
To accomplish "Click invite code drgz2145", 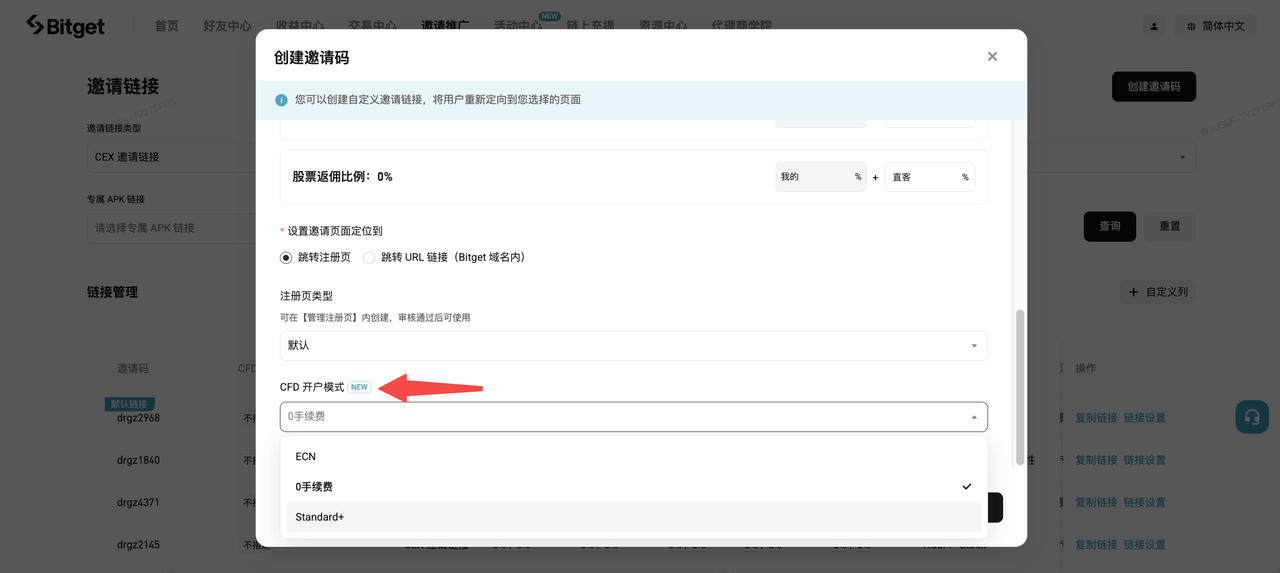I will point(138,545).
